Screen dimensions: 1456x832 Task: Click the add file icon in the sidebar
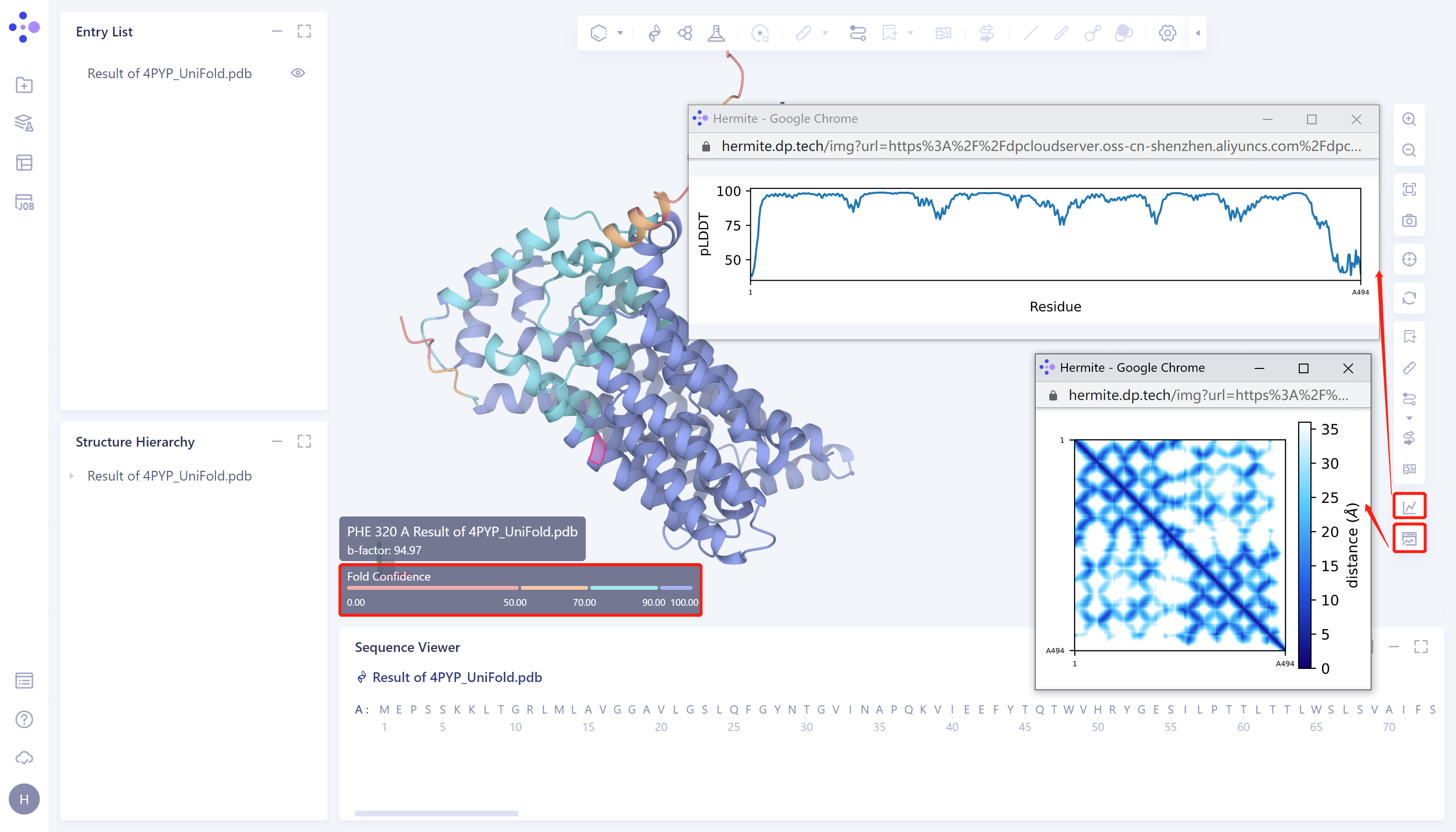pyautogui.click(x=24, y=85)
